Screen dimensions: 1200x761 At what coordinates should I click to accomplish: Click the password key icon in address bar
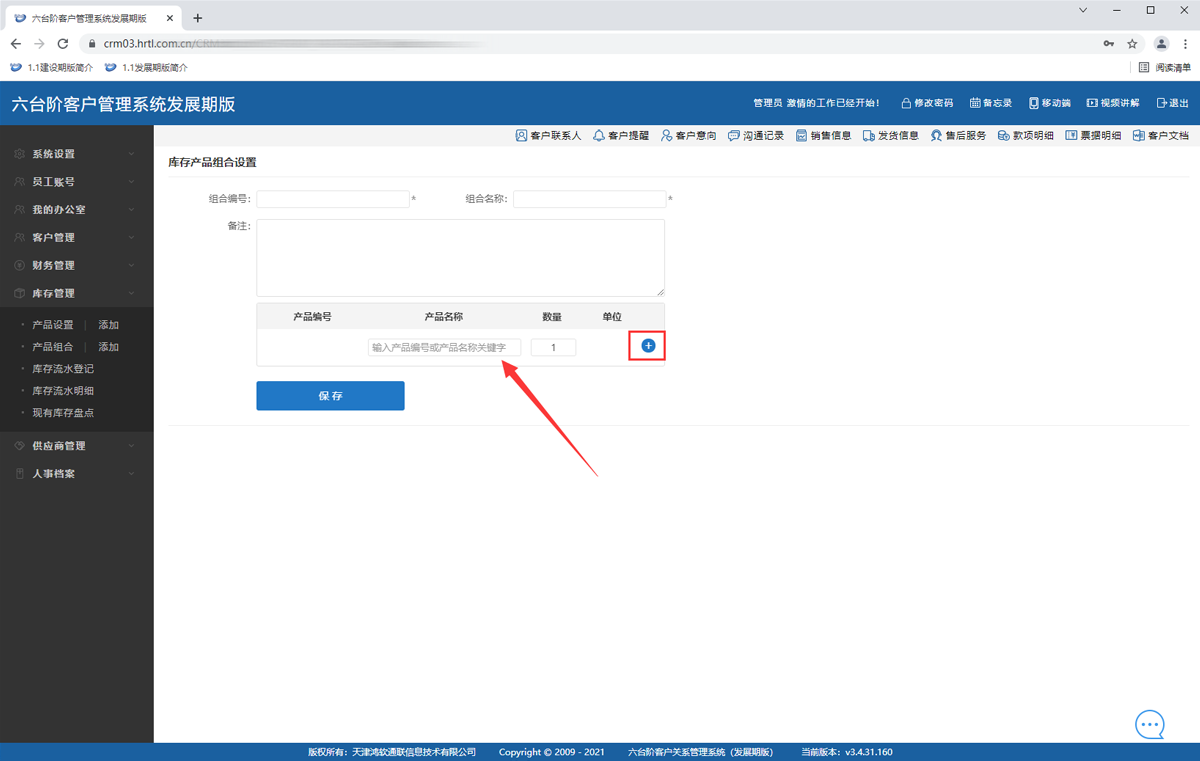(1108, 44)
